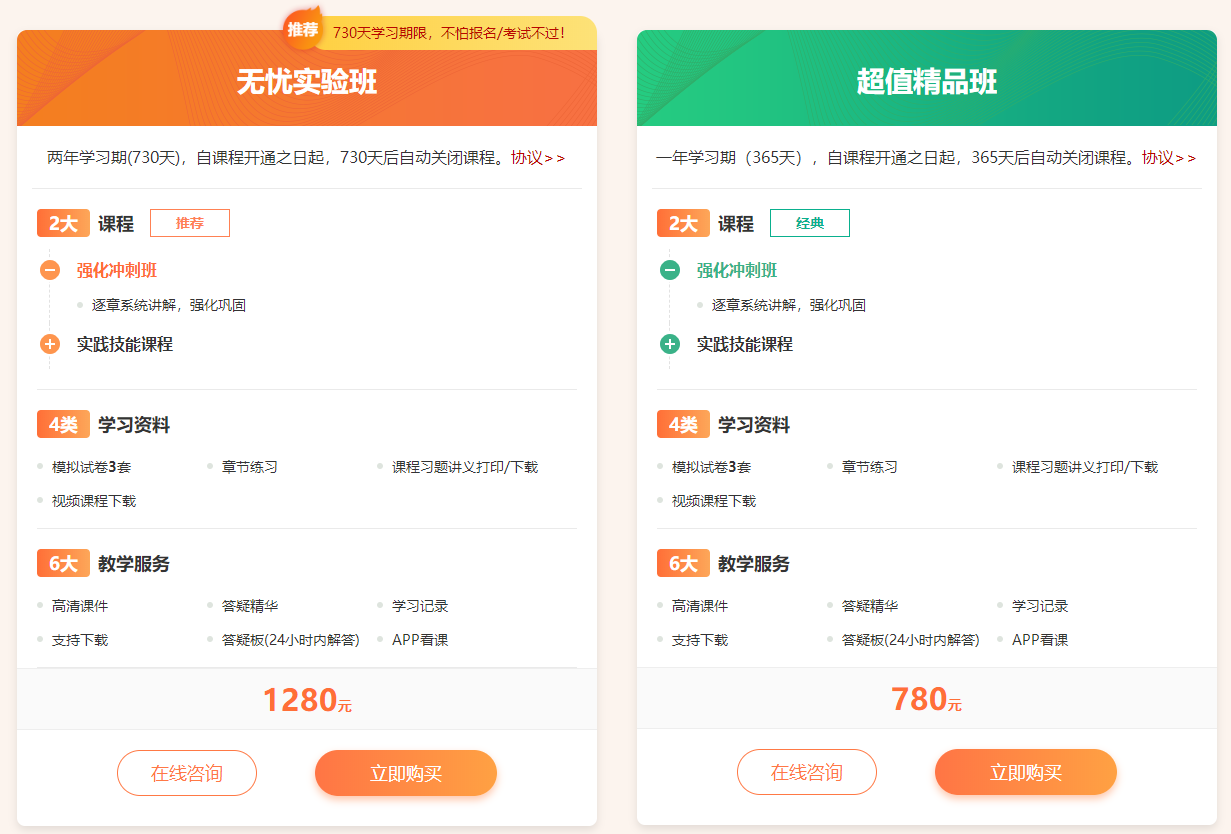Click 在线咨询 under 无忧实验班
Screen dimensions: 1231x834
coord(187,773)
